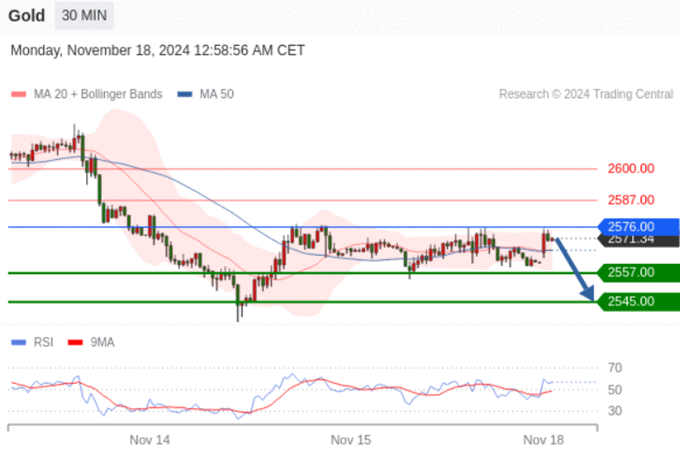The image size is (680, 453).
Task: Click the RSI 30 axis label
Action: [x=615, y=411]
